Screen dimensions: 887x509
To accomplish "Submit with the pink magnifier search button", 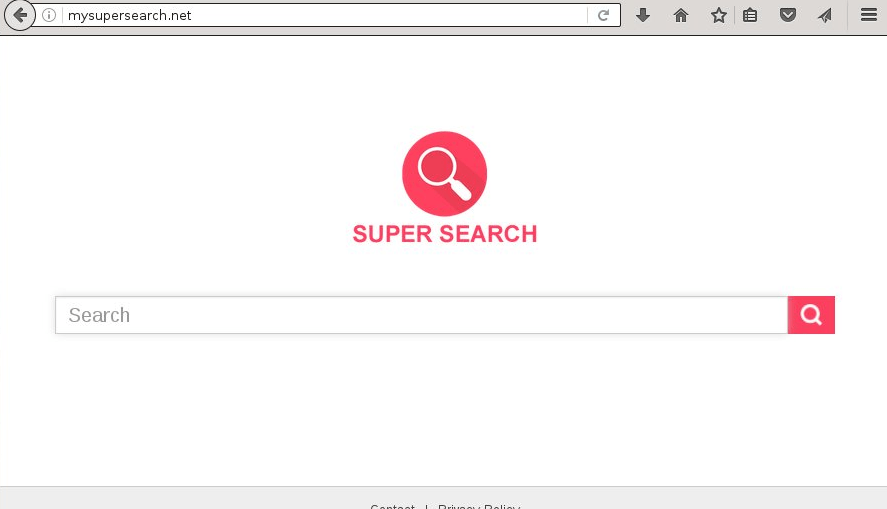I will (811, 315).
